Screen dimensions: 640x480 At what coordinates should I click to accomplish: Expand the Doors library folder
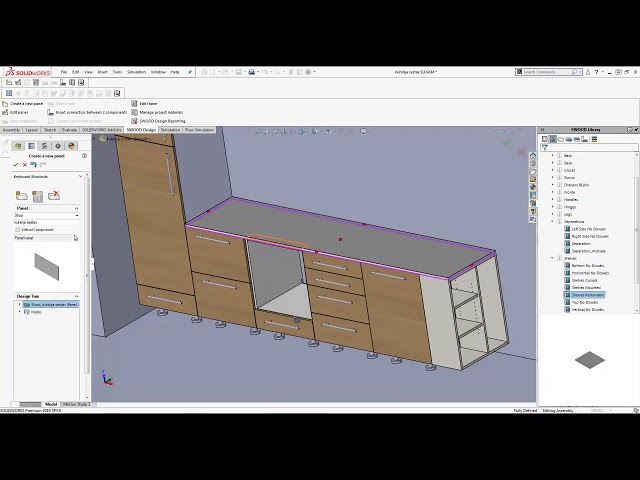553,178
